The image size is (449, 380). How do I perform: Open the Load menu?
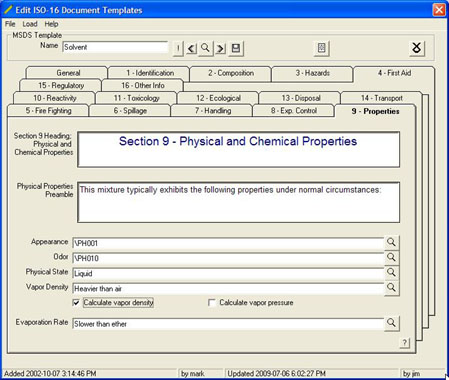pyautogui.click(x=30, y=24)
